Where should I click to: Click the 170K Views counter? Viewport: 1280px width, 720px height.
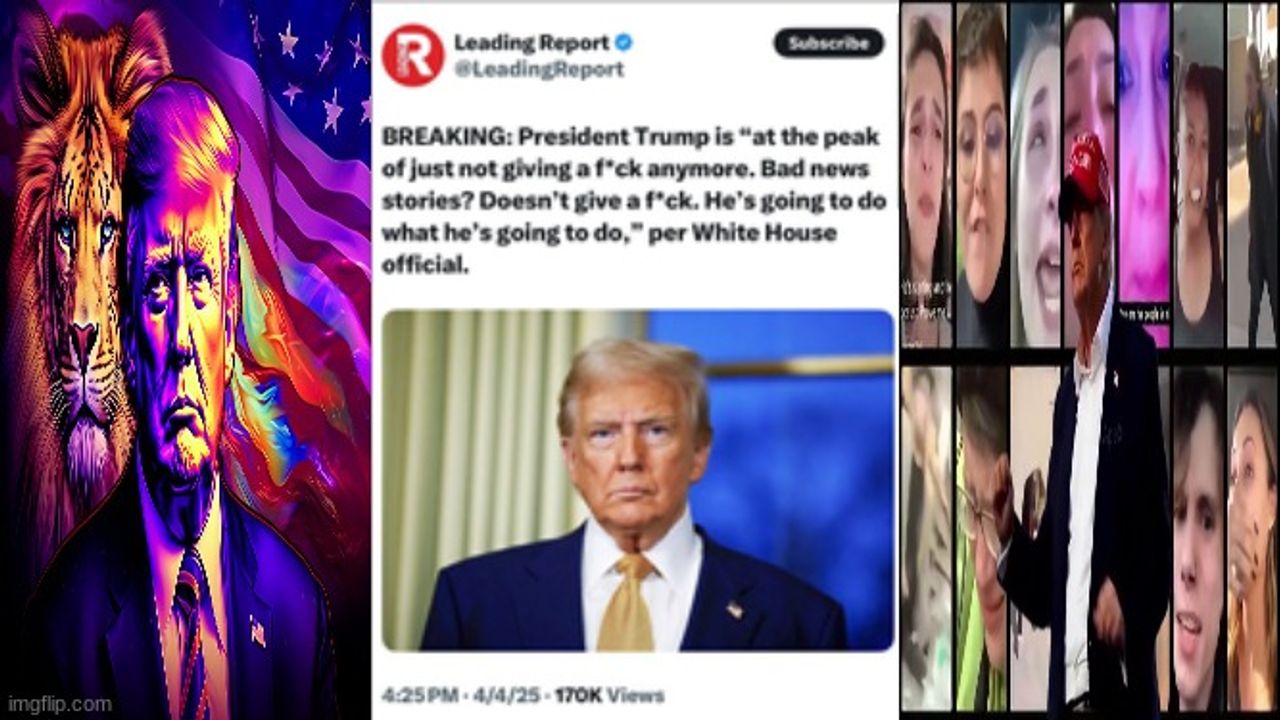pyautogui.click(x=609, y=695)
